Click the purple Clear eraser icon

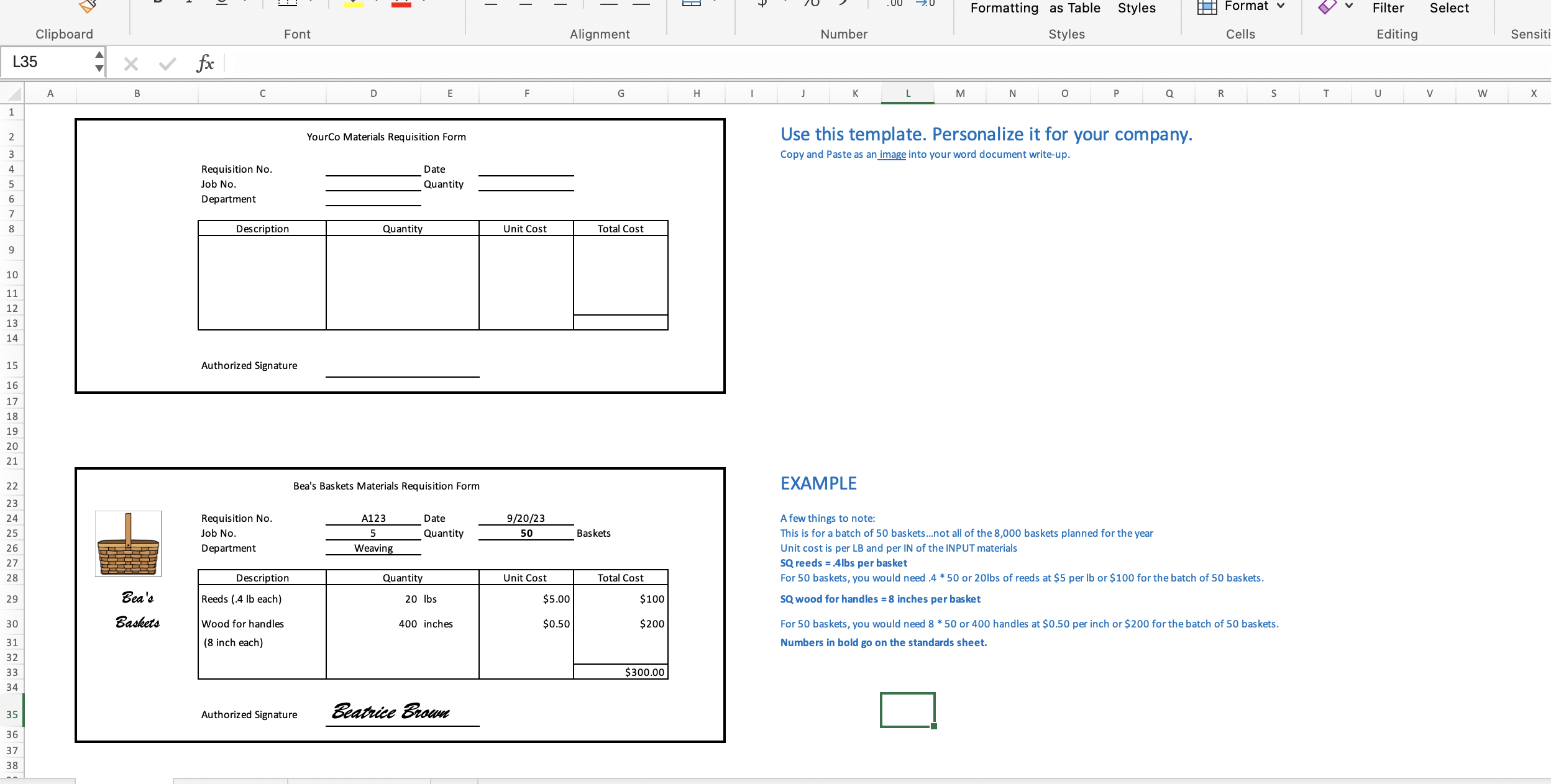pyautogui.click(x=1327, y=6)
